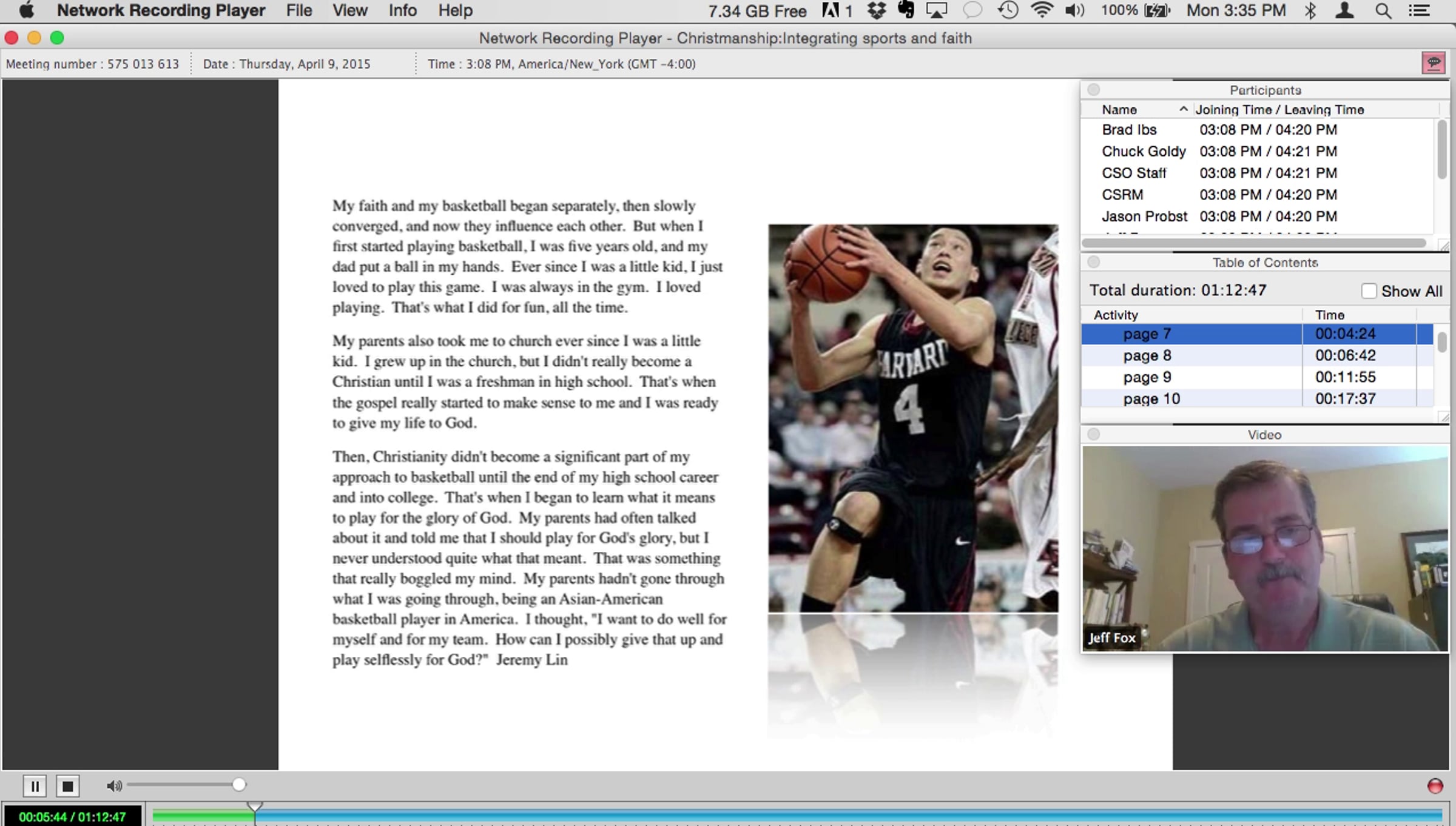This screenshot has height=826, width=1456.
Task: Open the user account menu icon
Action: [x=1345, y=10]
